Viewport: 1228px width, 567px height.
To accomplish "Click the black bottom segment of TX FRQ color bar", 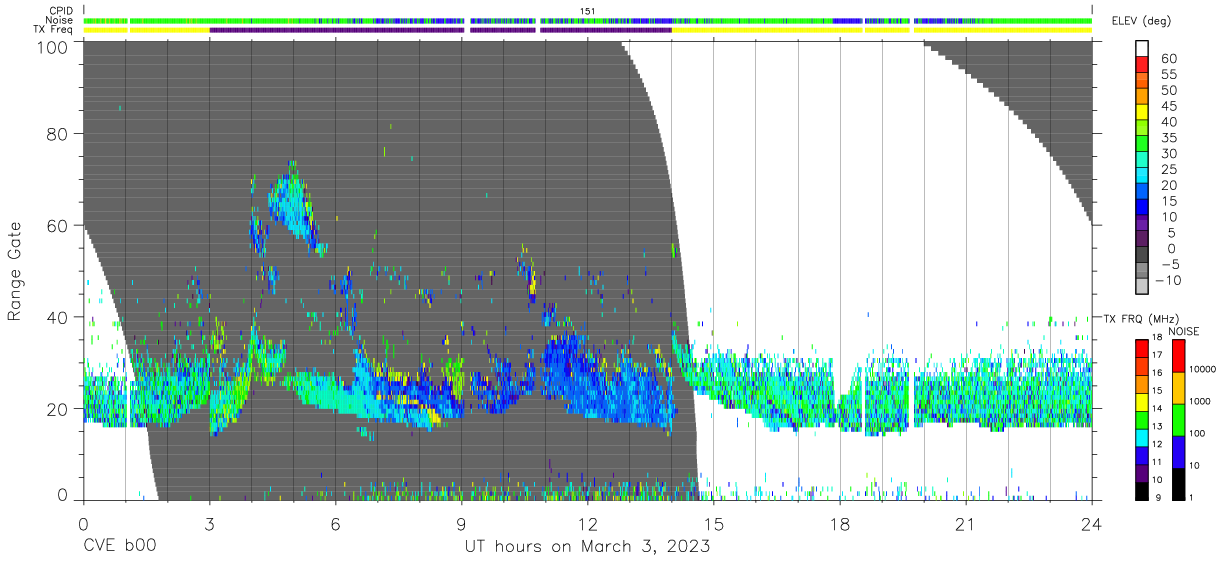I will point(1142,491).
